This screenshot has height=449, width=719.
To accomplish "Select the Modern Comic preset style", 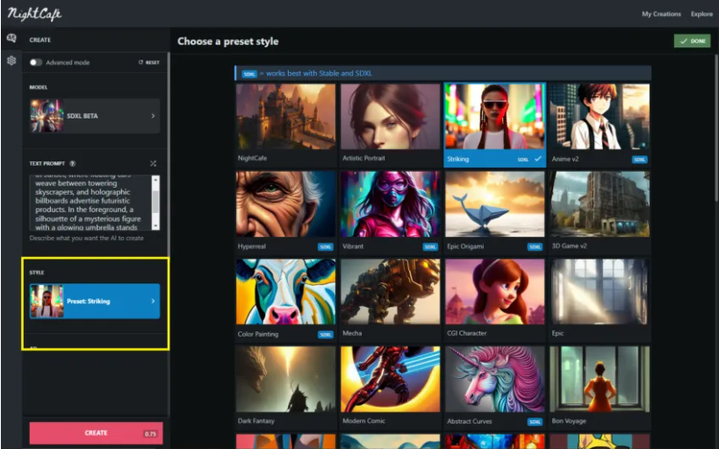I will 390,388.
